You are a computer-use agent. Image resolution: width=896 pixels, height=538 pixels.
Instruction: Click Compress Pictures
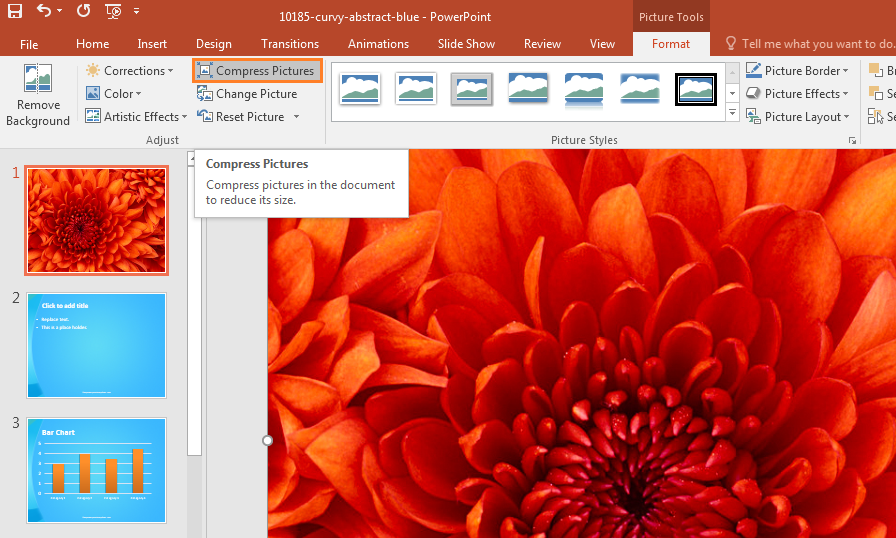point(257,71)
